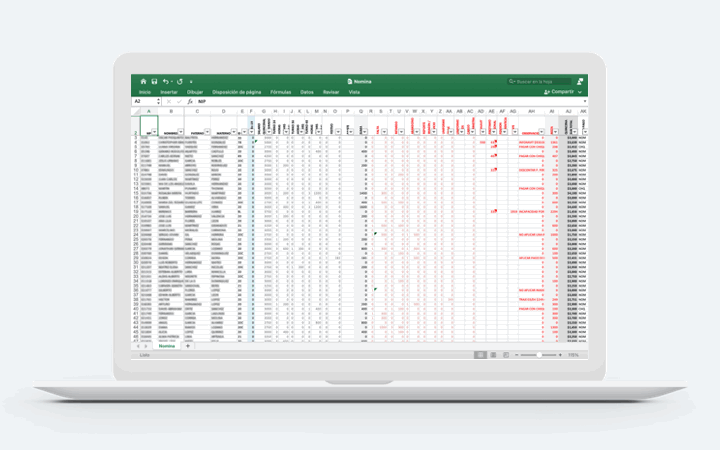720x450 pixels.
Task: Open the NIP column filter dropdown
Action: pyautogui.click(x=154, y=132)
